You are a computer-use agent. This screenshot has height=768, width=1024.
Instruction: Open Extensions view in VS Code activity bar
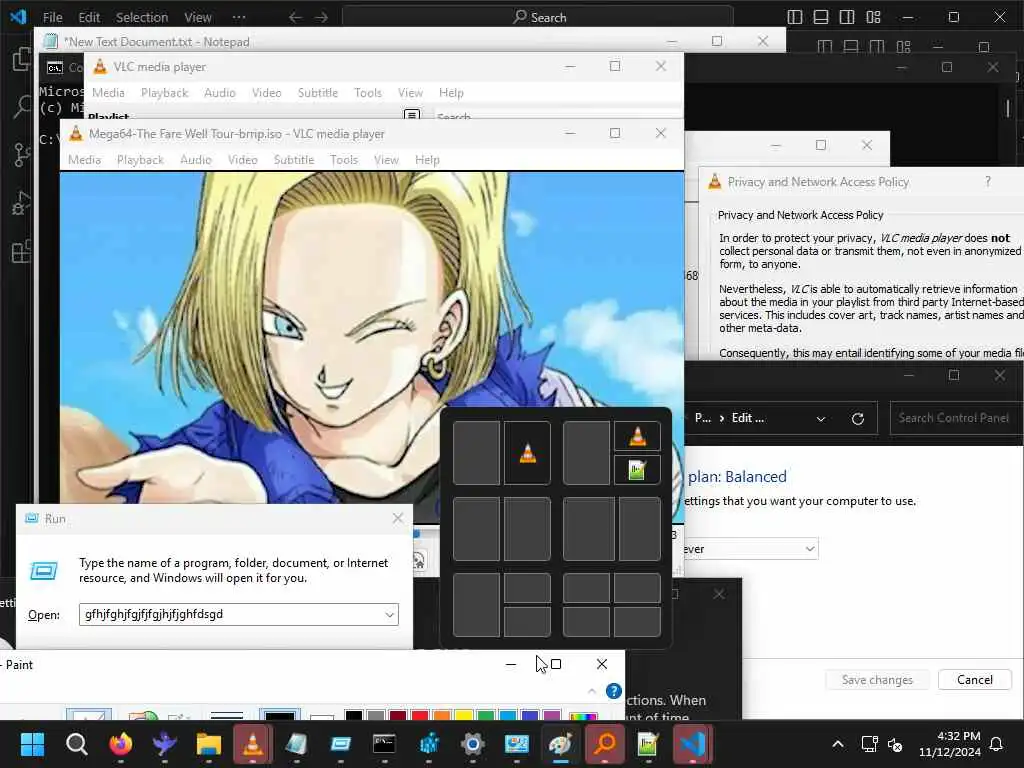point(22,251)
